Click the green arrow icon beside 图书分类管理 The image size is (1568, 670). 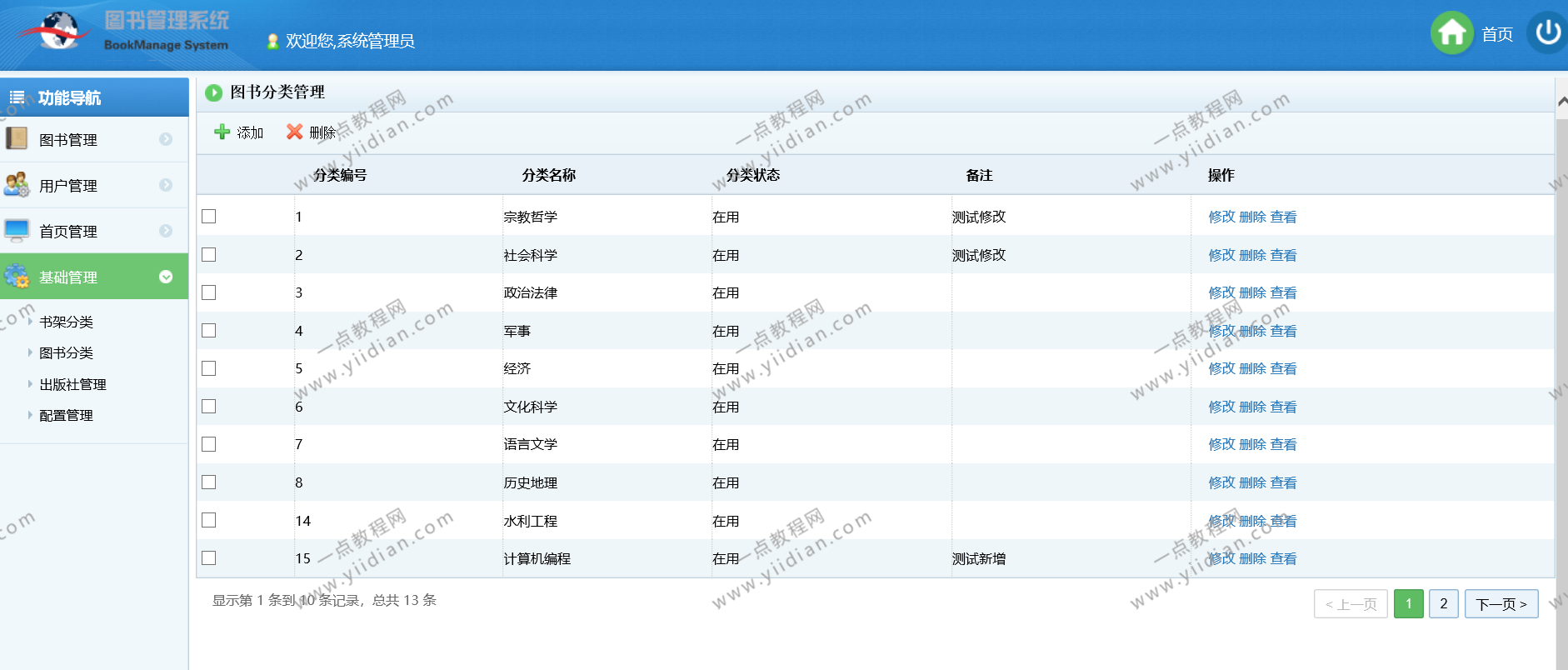(x=213, y=92)
